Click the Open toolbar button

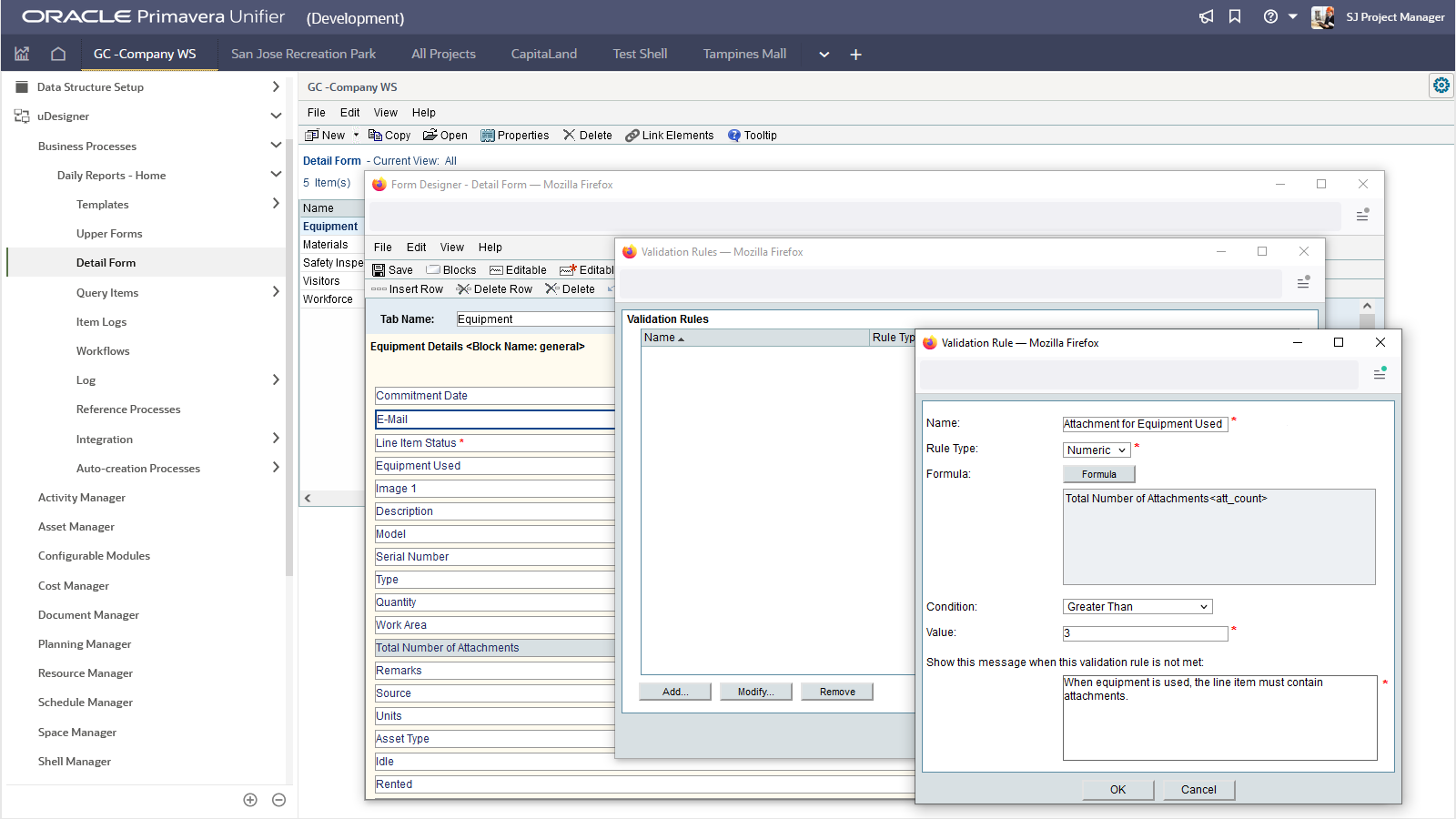(445, 135)
